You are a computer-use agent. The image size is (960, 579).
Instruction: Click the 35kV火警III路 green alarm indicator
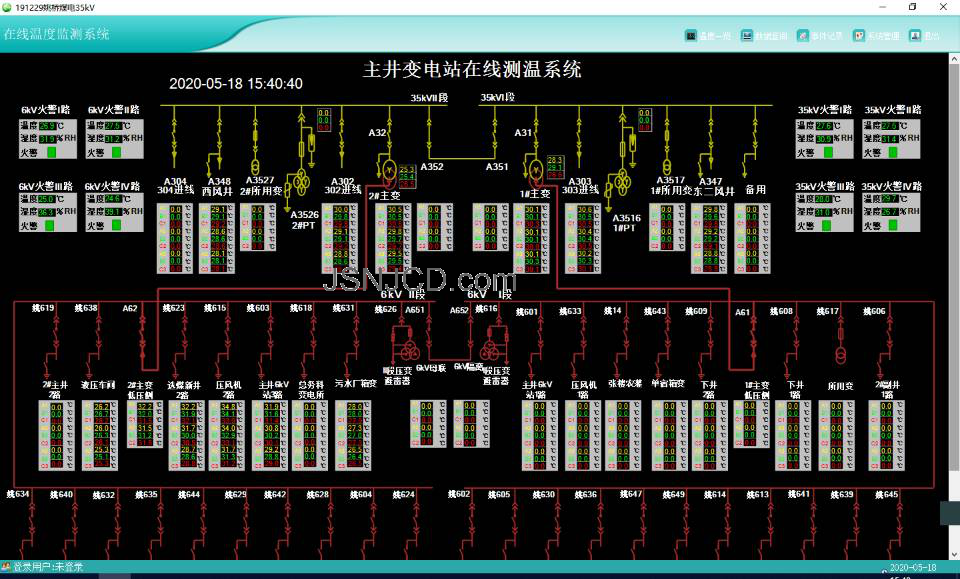point(828,225)
